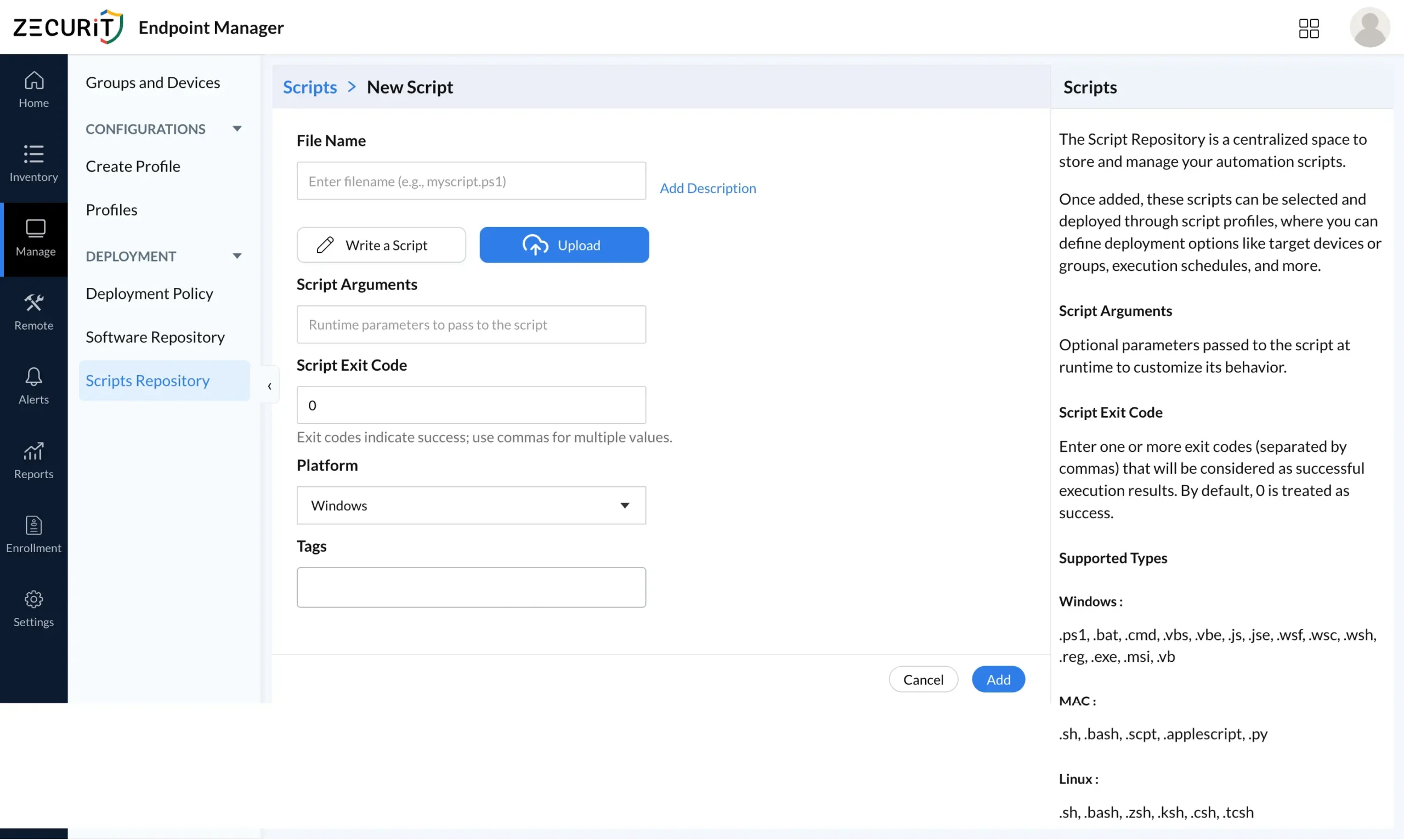This screenshot has width=1404, height=840.
Task: View Alerts via the bell icon
Action: 33,384
